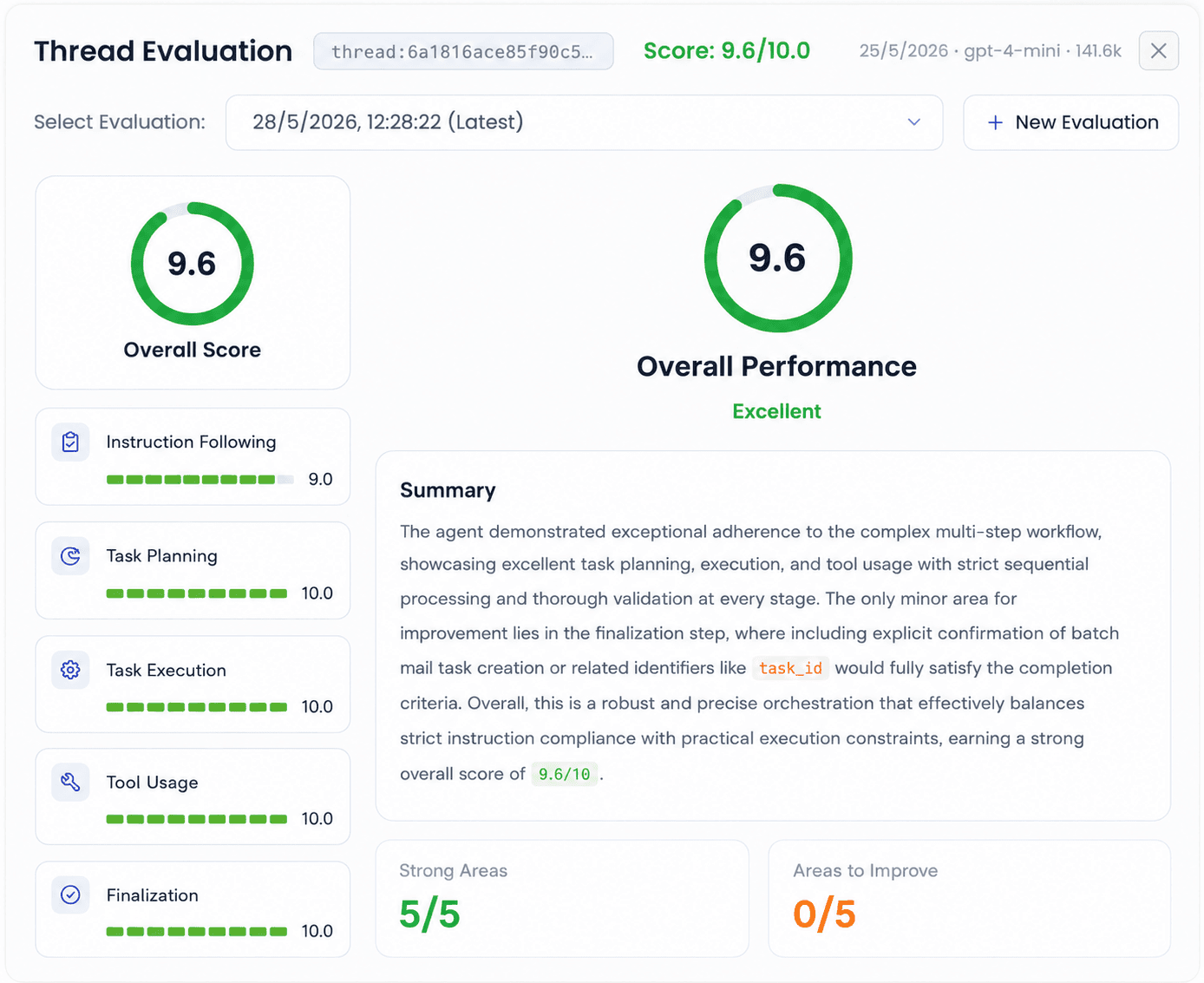This screenshot has height=983, width=1204.
Task: Click the Task Planning score bar
Action: tap(197, 593)
